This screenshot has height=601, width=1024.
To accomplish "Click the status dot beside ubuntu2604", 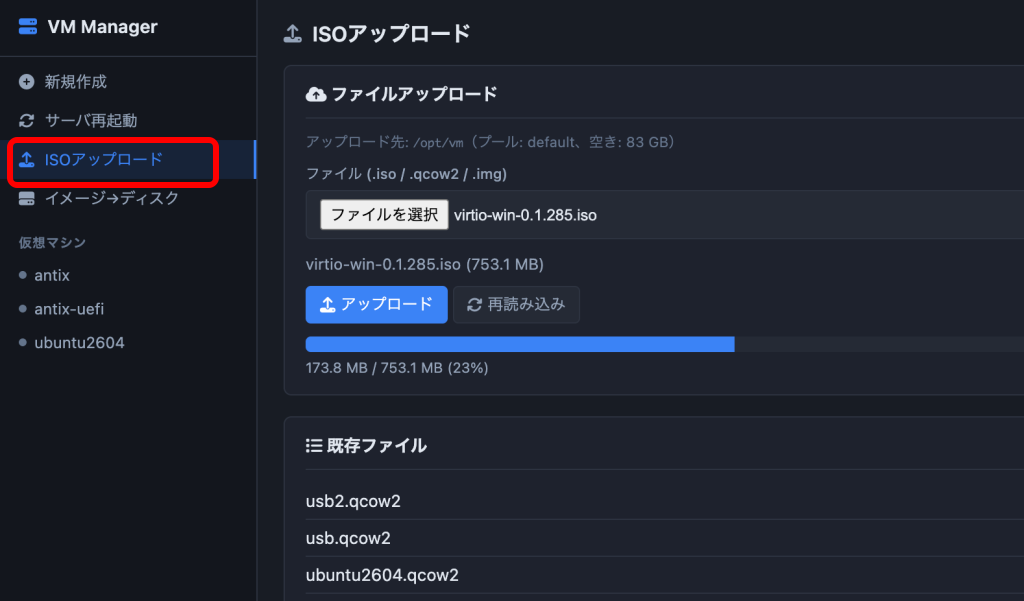I will (x=23, y=342).
